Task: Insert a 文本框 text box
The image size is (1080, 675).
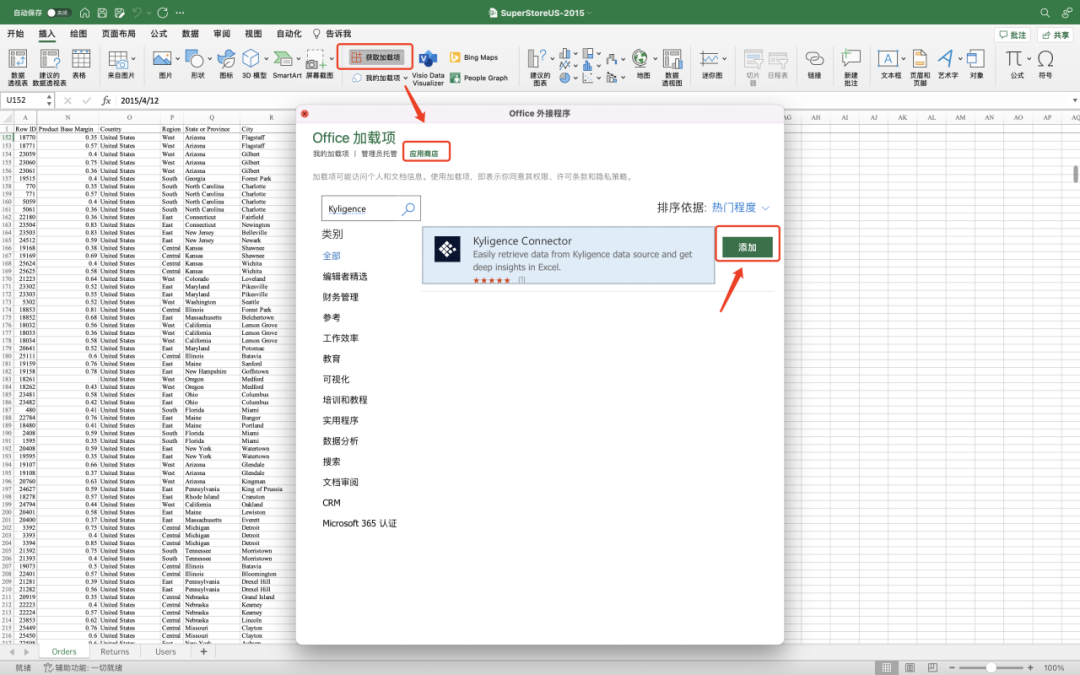Action: tap(890, 64)
